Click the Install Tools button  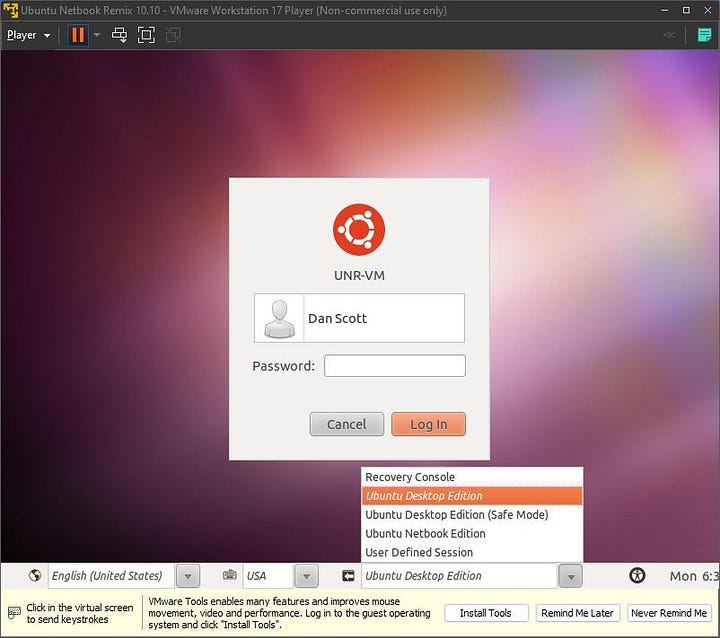(486, 613)
